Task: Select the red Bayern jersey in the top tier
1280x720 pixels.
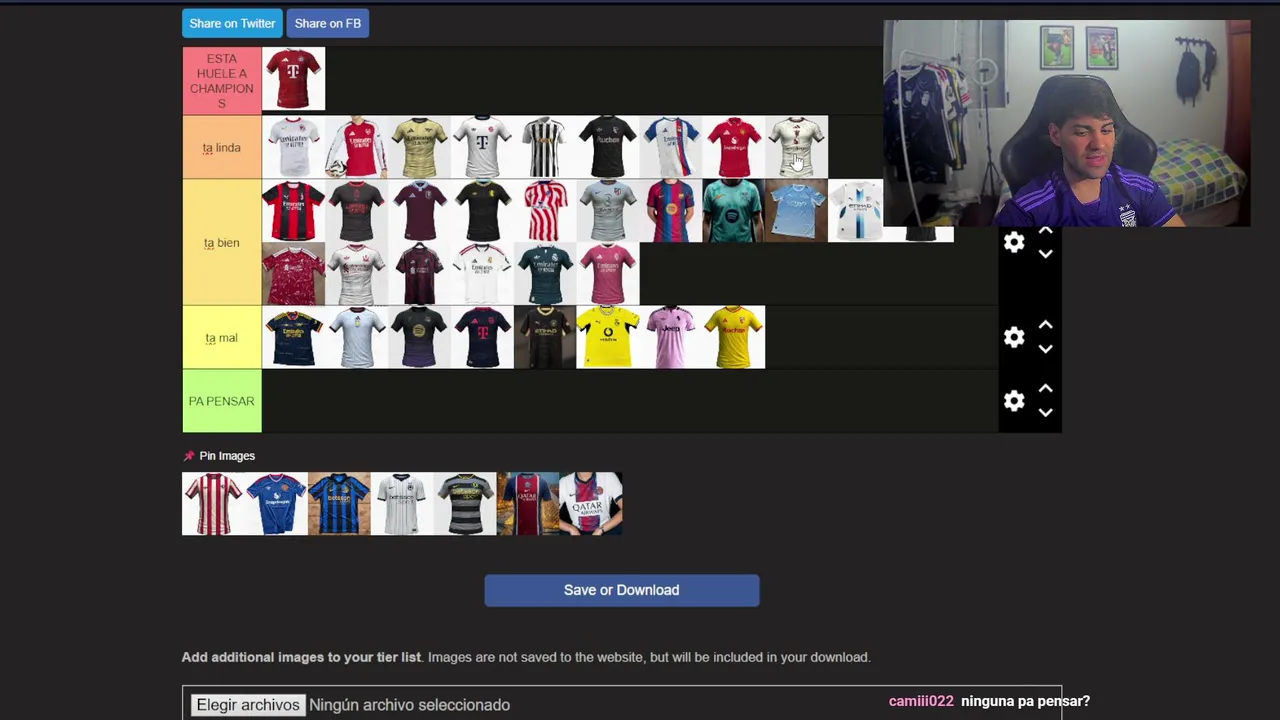Action: pos(294,79)
